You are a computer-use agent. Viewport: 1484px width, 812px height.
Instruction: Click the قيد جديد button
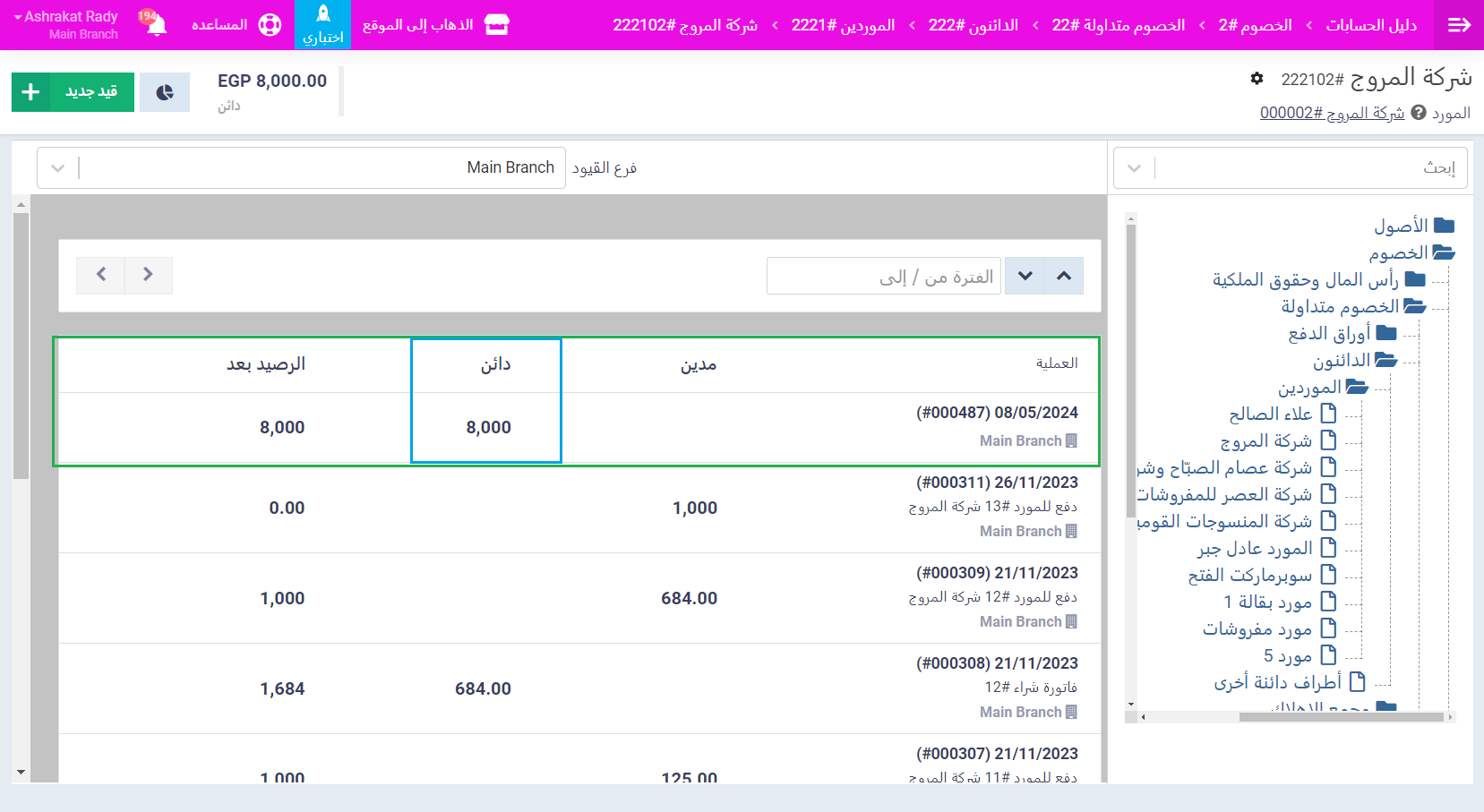[73, 92]
